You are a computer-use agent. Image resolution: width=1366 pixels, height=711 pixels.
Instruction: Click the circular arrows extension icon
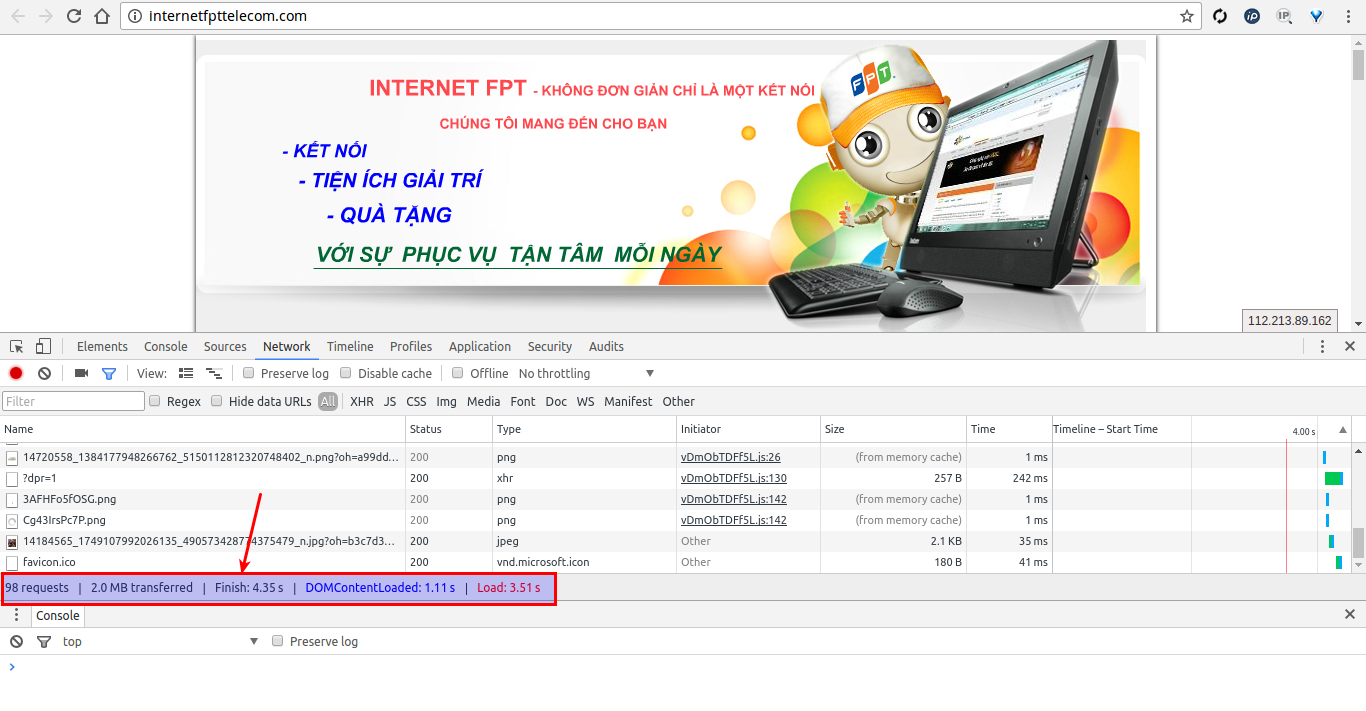[x=1220, y=16]
